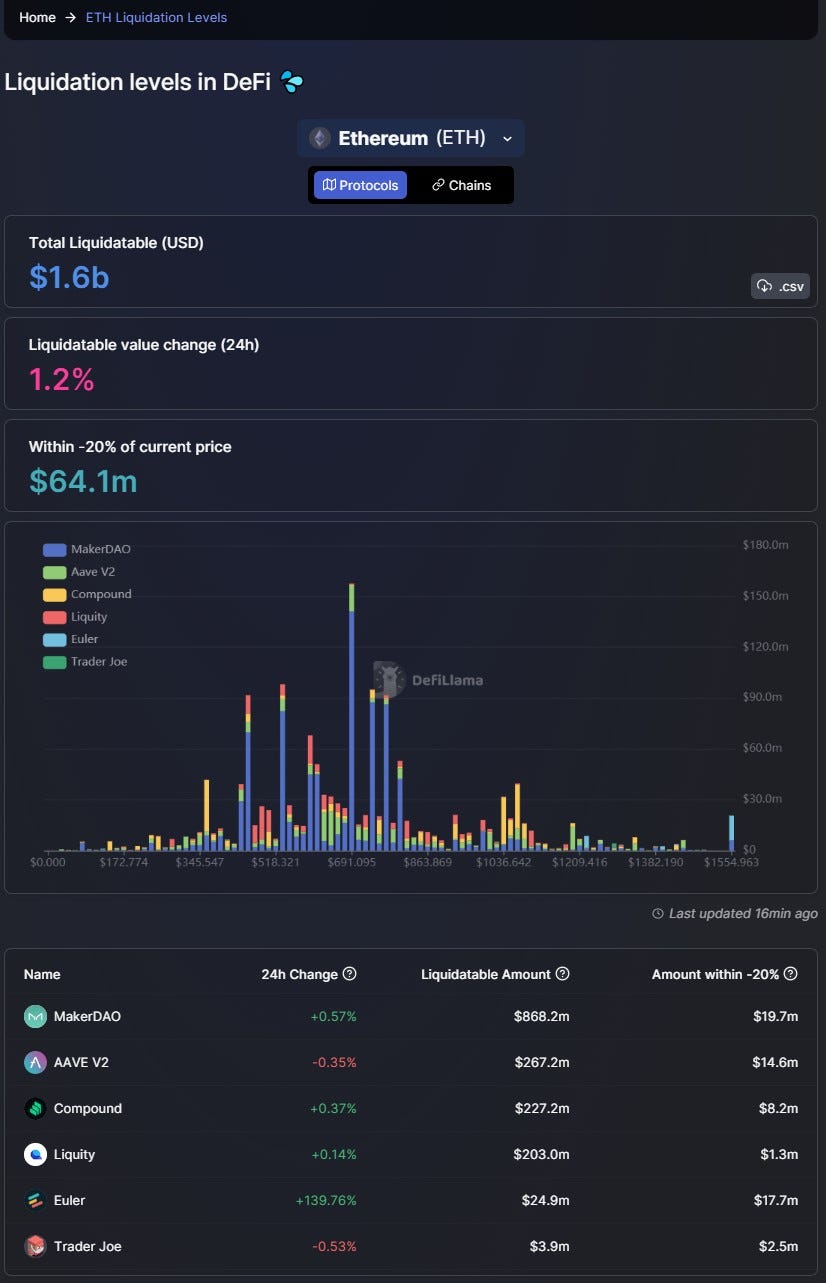Image resolution: width=826 pixels, height=1283 pixels.
Task: Click the Euler protocol logo icon
Action: [36, 1201]
